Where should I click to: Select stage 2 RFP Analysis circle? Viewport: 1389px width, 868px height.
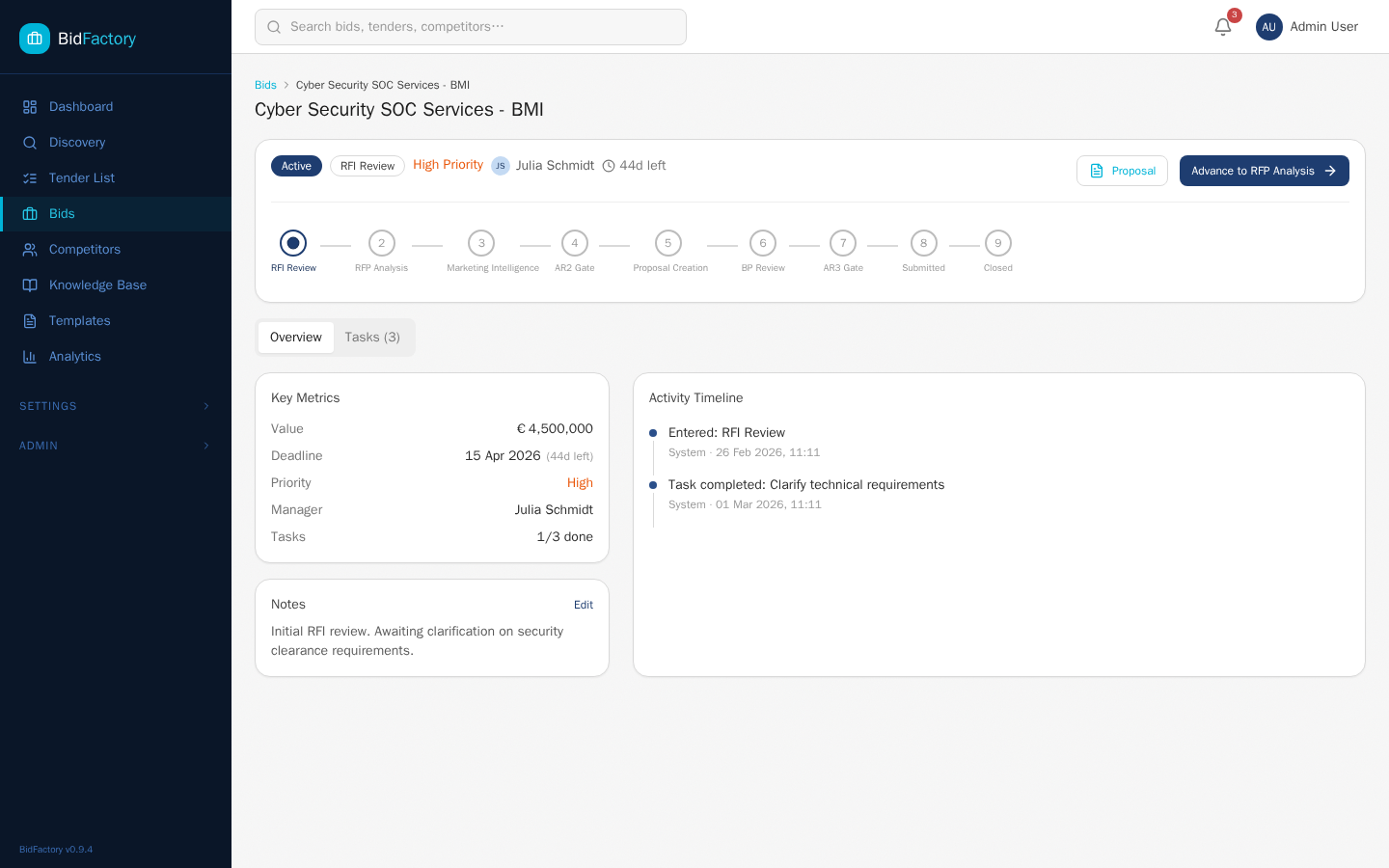tap(382, 243)
